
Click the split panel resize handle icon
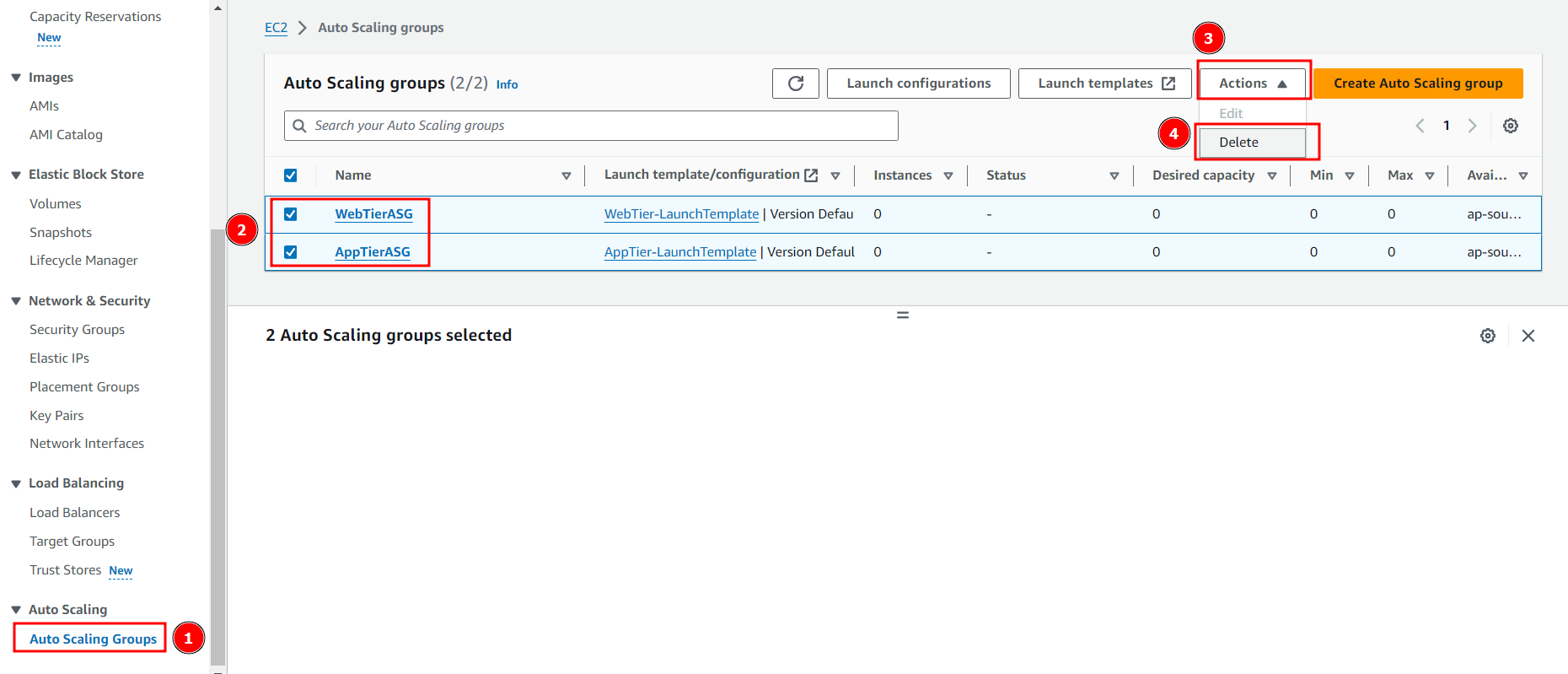coord(903,315)
